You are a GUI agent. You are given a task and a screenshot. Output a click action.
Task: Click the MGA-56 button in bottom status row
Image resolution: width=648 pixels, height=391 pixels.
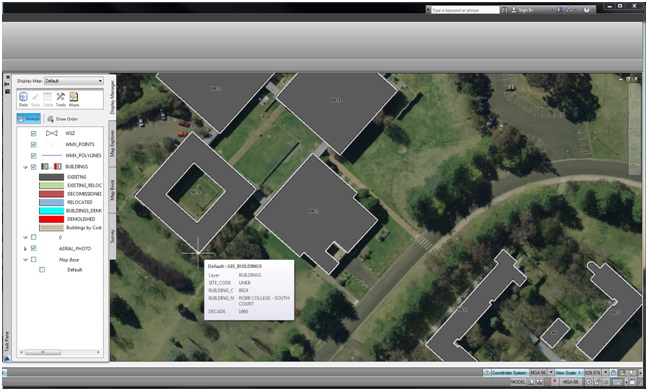point(571,381)
